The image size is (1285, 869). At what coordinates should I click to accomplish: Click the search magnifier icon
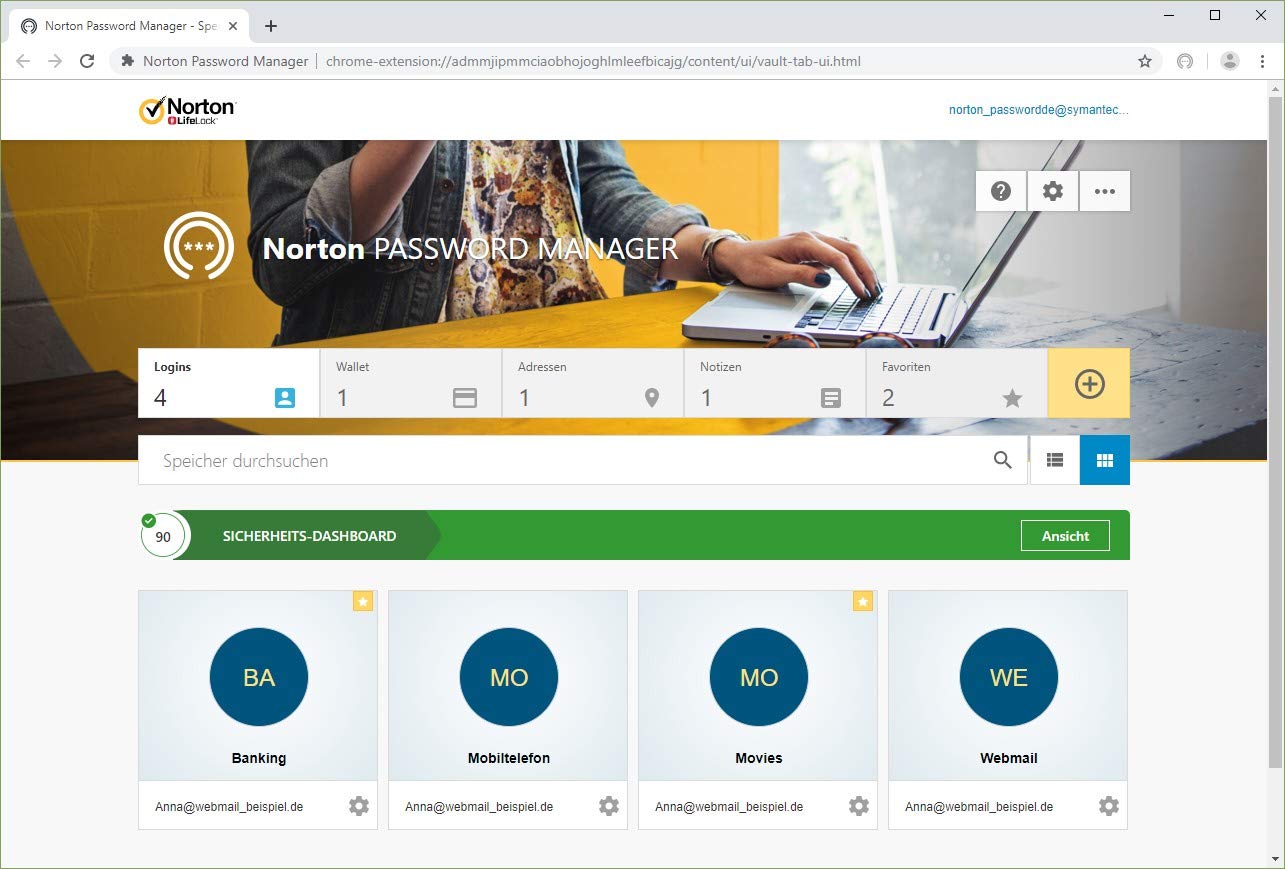(x=1002, y=460)
